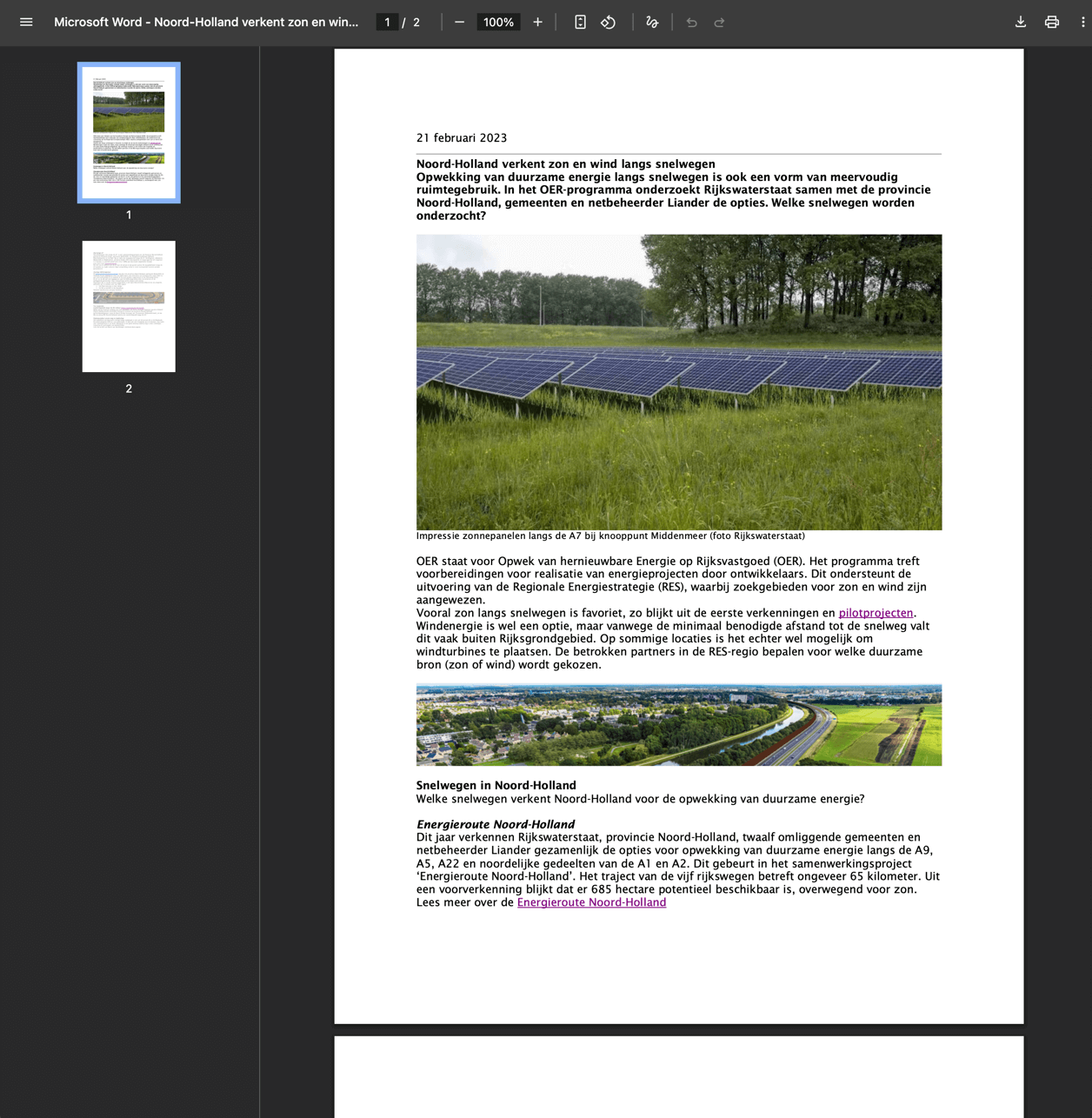Toggle the sidebar with the hamburger menu icon
The image size is (1092, 1118).
[x=26, y=23]
